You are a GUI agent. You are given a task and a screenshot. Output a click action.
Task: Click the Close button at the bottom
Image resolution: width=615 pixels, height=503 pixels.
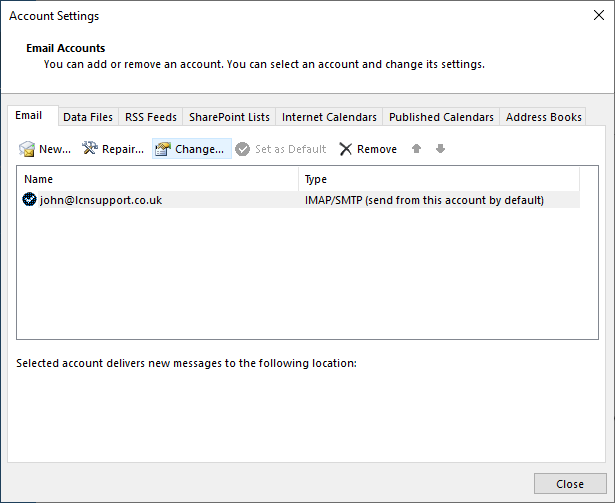pyautogui.click(x=570, y=484)
